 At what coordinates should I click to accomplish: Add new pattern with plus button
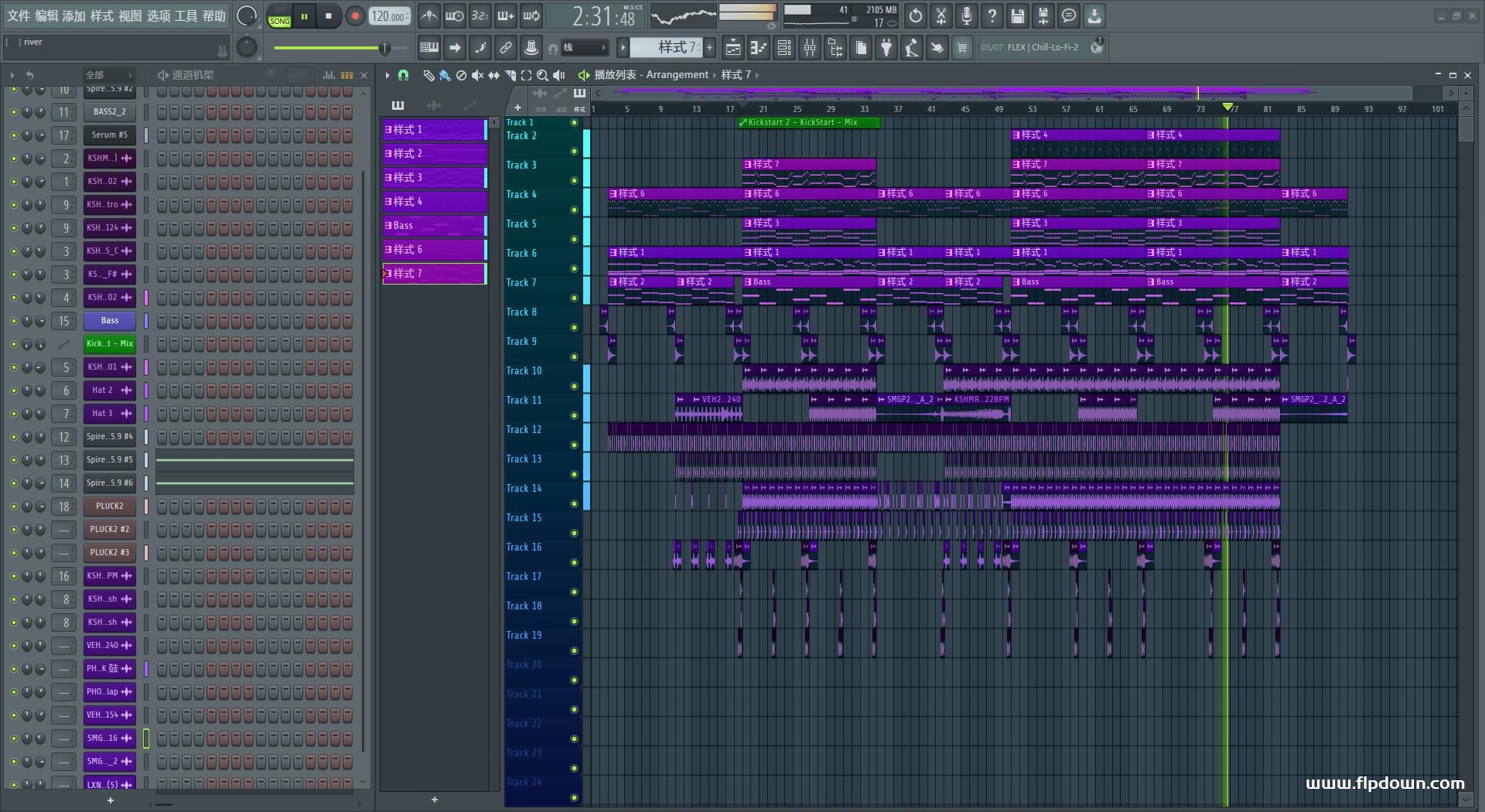(709, 48)
